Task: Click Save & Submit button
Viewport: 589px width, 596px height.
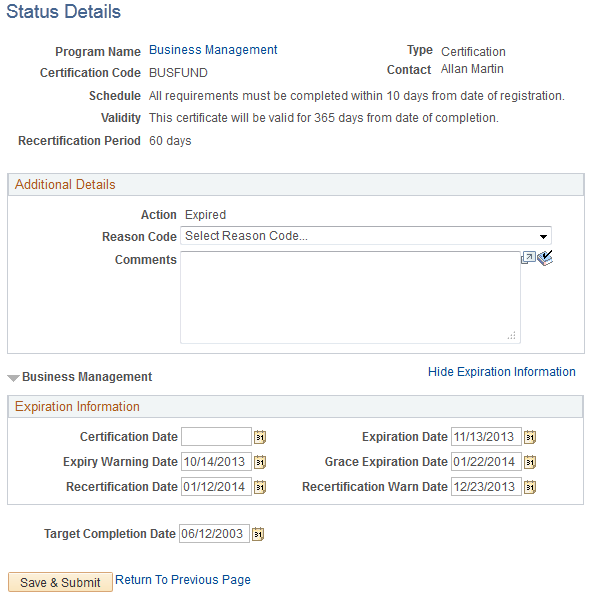Action: [x=60, y=582]
